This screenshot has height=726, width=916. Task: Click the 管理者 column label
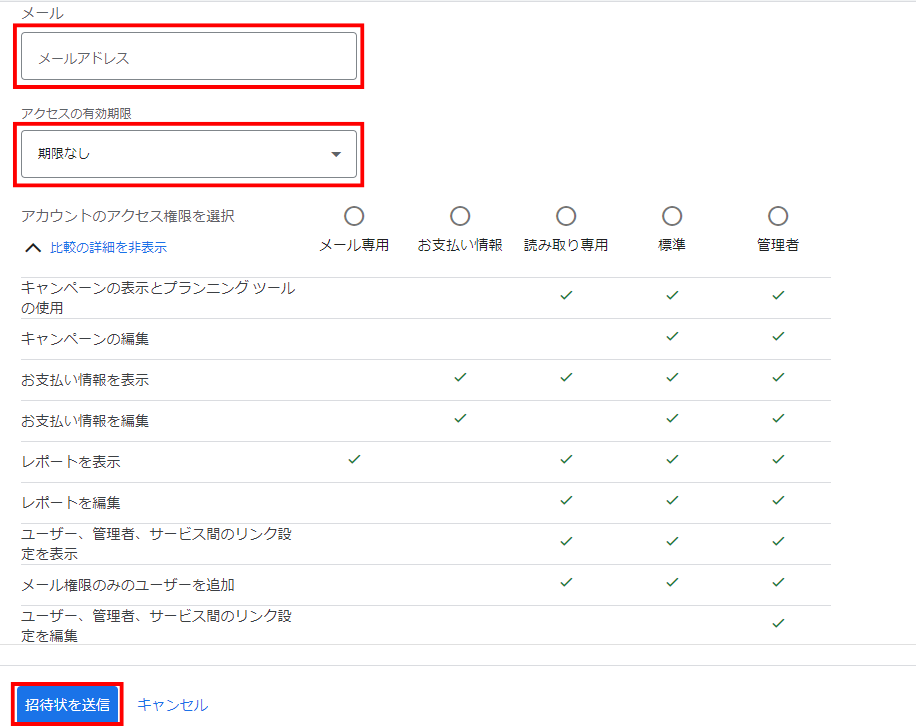pyautogui.click(x=778, y=245)
